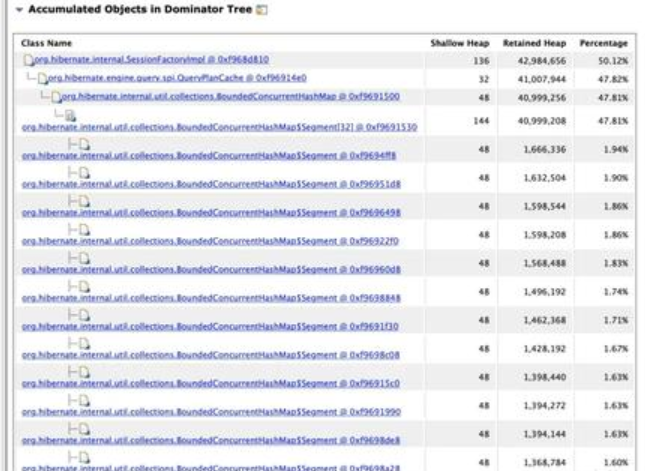The image size is (645, 471).
Task: Click the object icon for the 1,428,192 row
Action: tap(84, 343)
